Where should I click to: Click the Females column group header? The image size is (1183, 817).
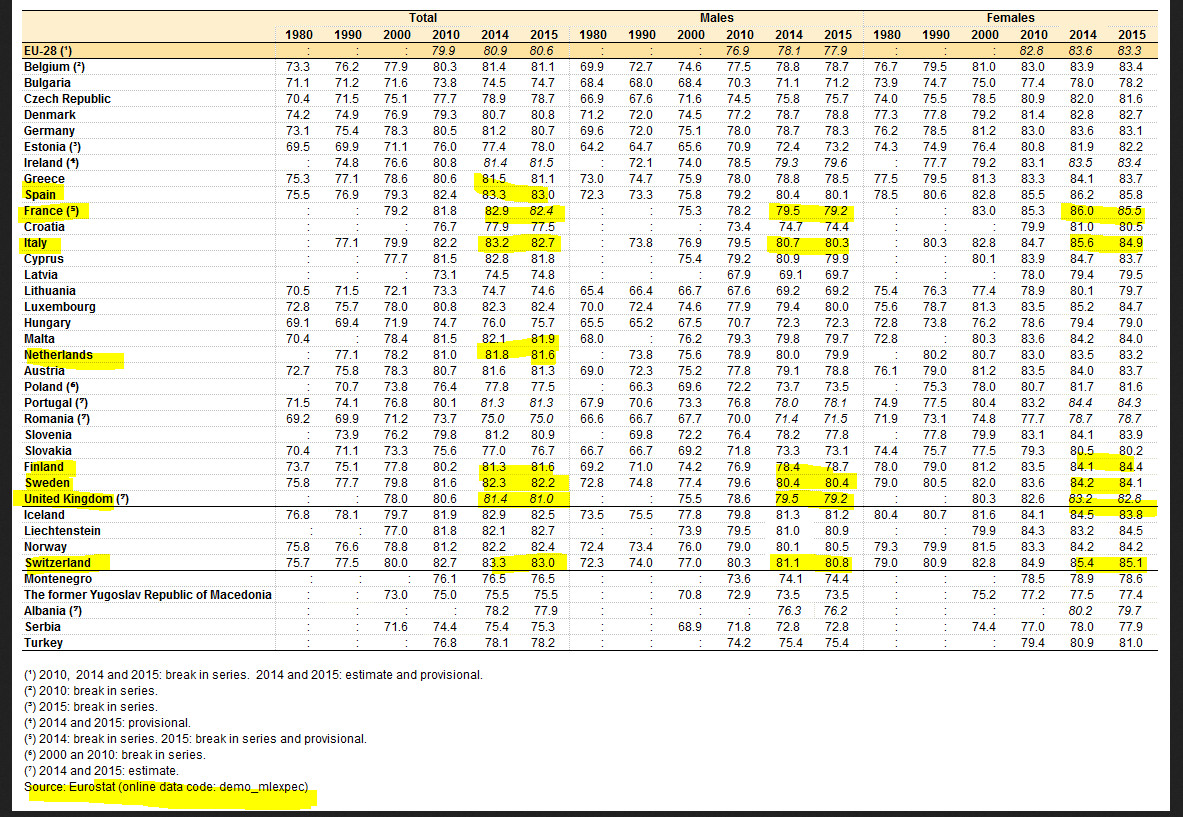pos(1010,17)
